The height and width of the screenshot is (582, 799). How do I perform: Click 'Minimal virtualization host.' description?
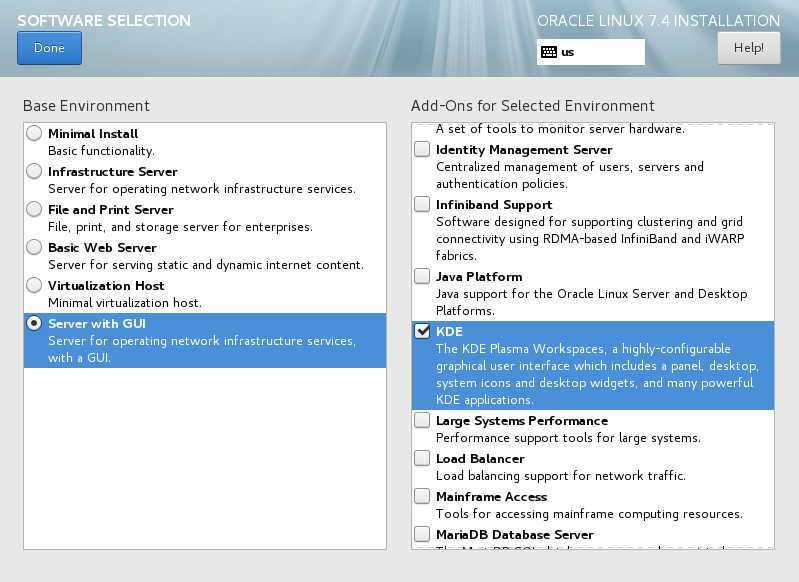point(125,303)
